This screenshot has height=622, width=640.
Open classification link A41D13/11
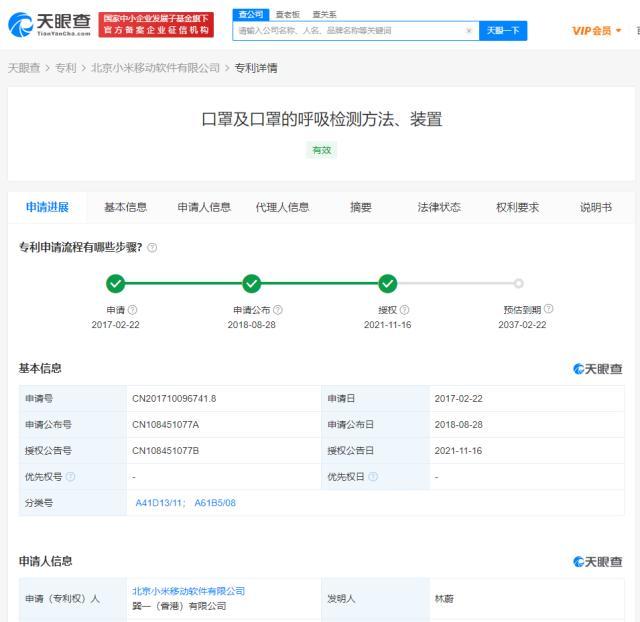[158, 503]
